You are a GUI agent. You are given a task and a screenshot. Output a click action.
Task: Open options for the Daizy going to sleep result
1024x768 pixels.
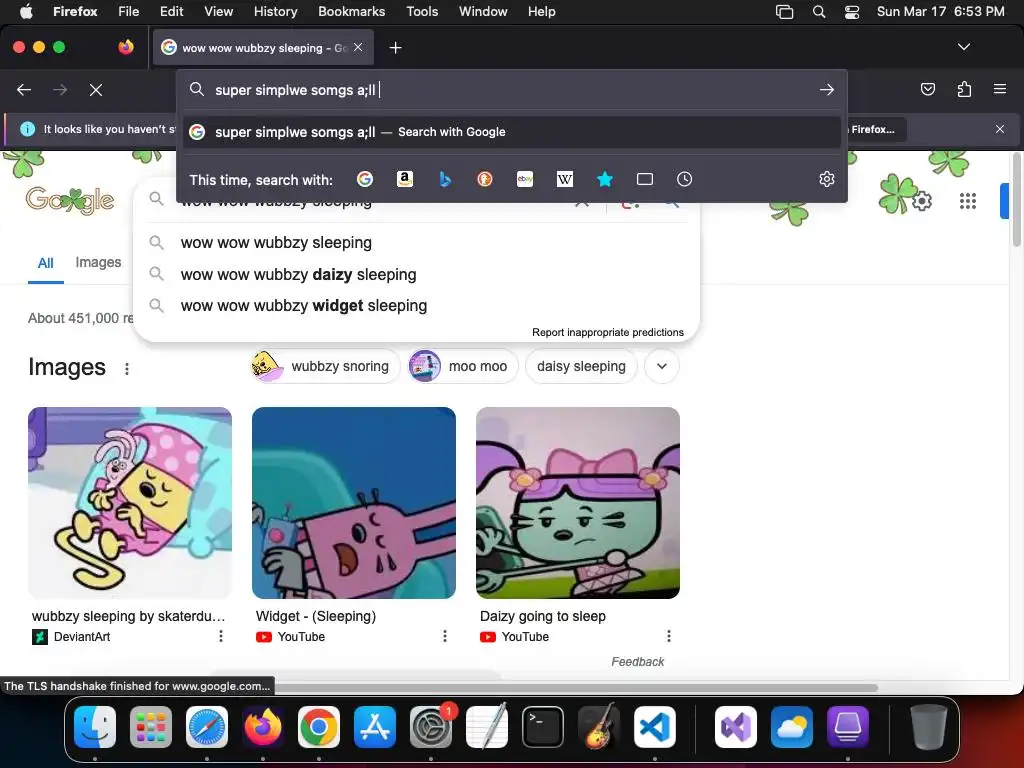[668, 636]
